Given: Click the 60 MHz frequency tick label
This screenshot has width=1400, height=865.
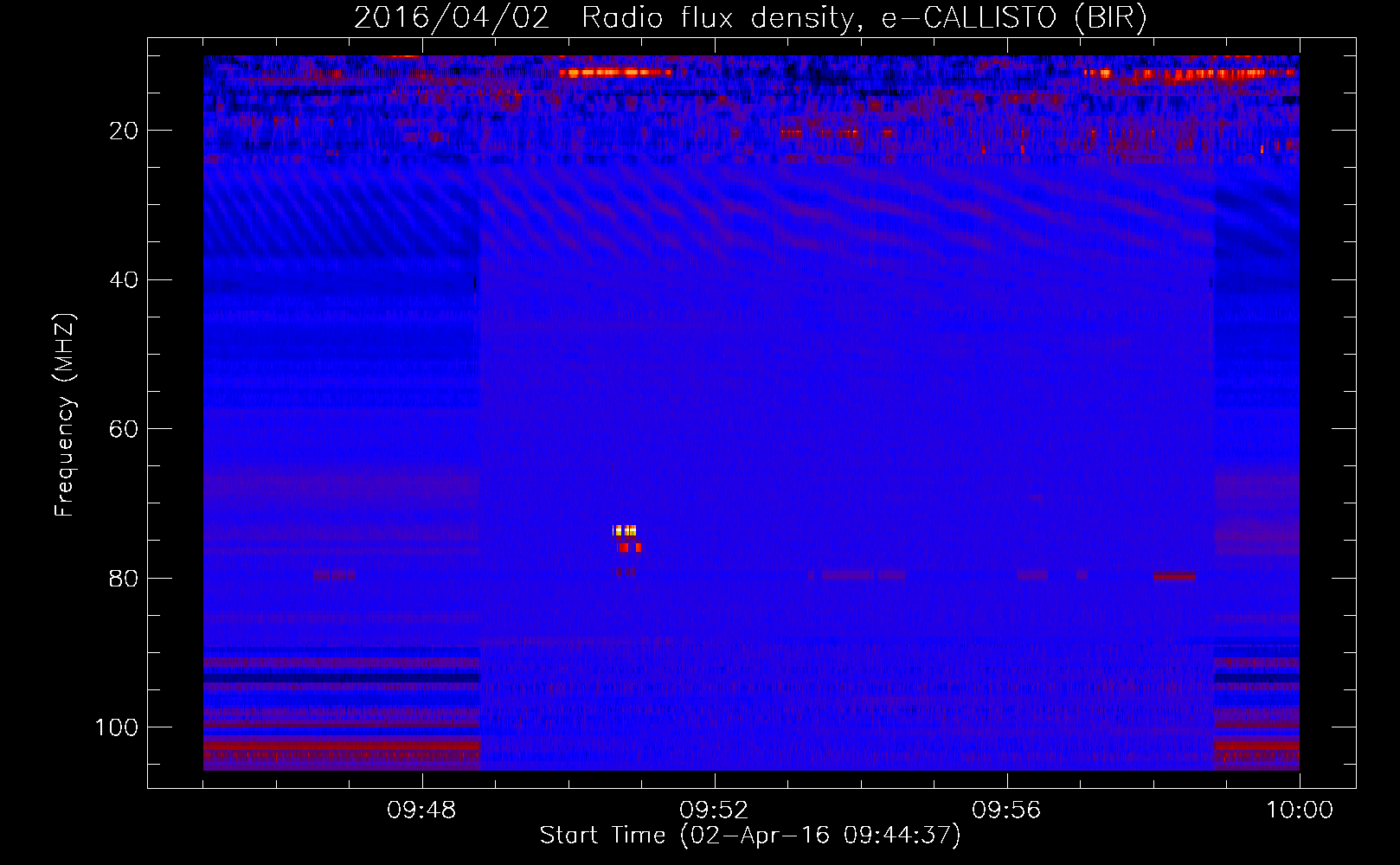Looking at the screenshot, I should point(125,430).
